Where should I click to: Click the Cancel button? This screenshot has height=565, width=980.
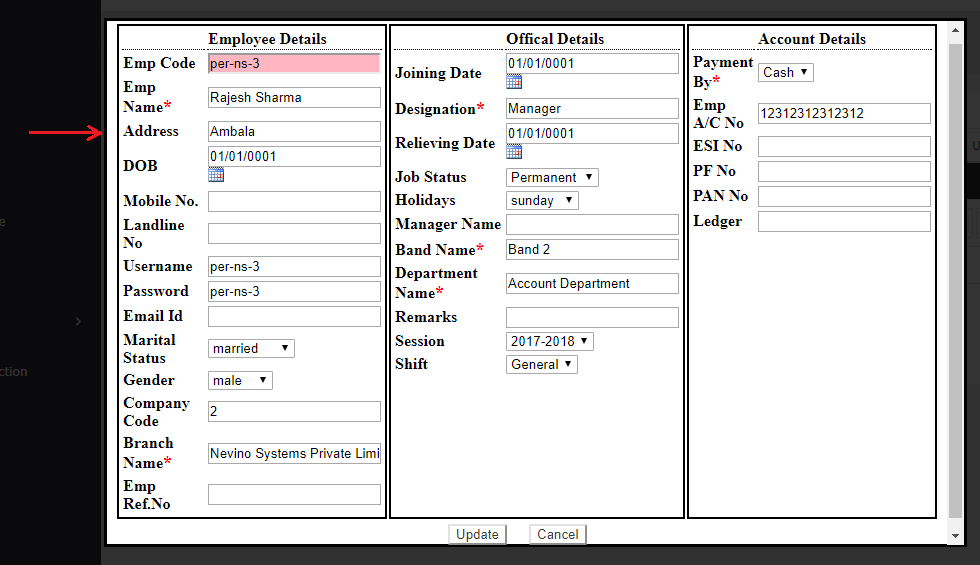click(x=557, y=534)
